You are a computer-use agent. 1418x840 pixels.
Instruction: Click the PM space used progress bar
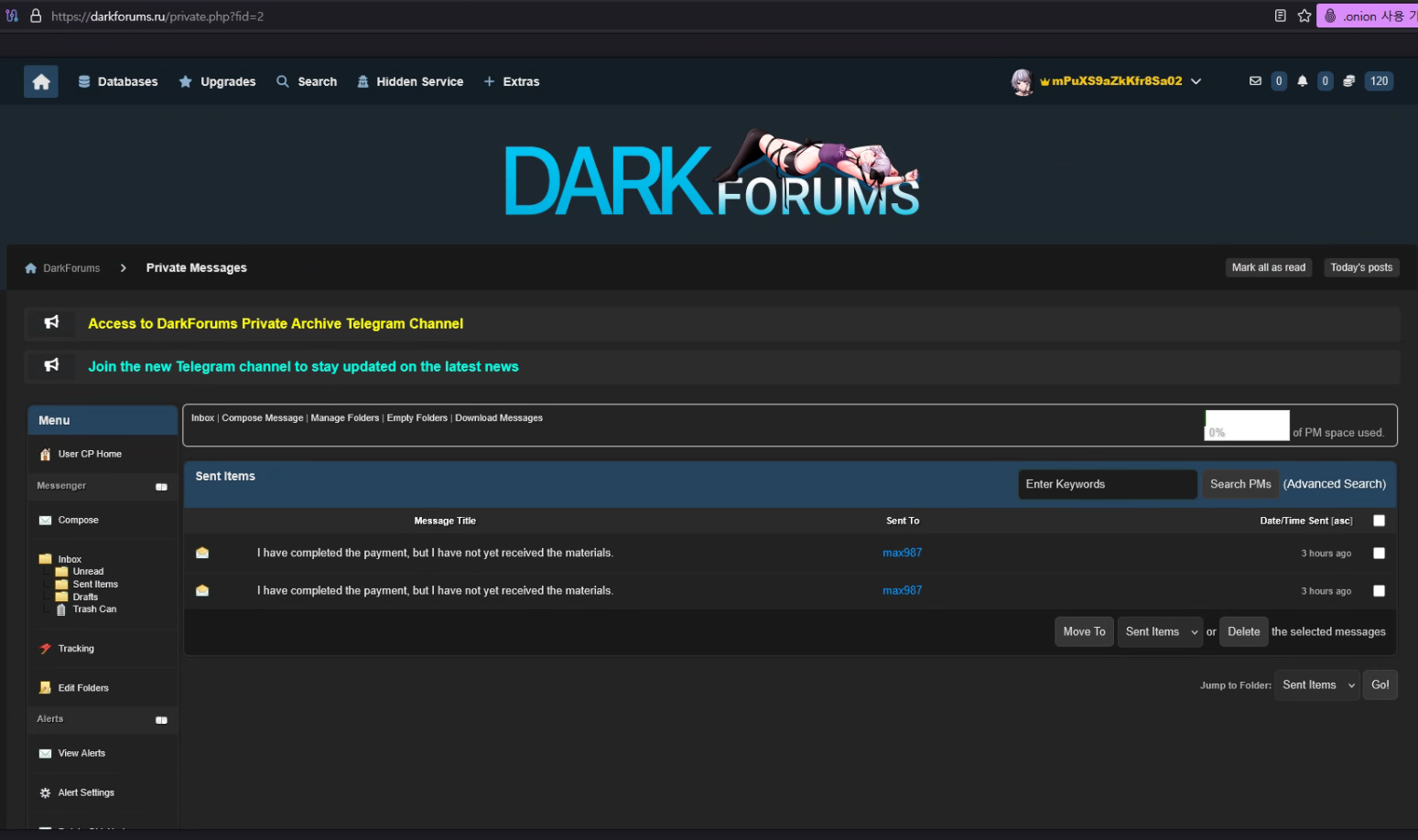point(1247,425)
